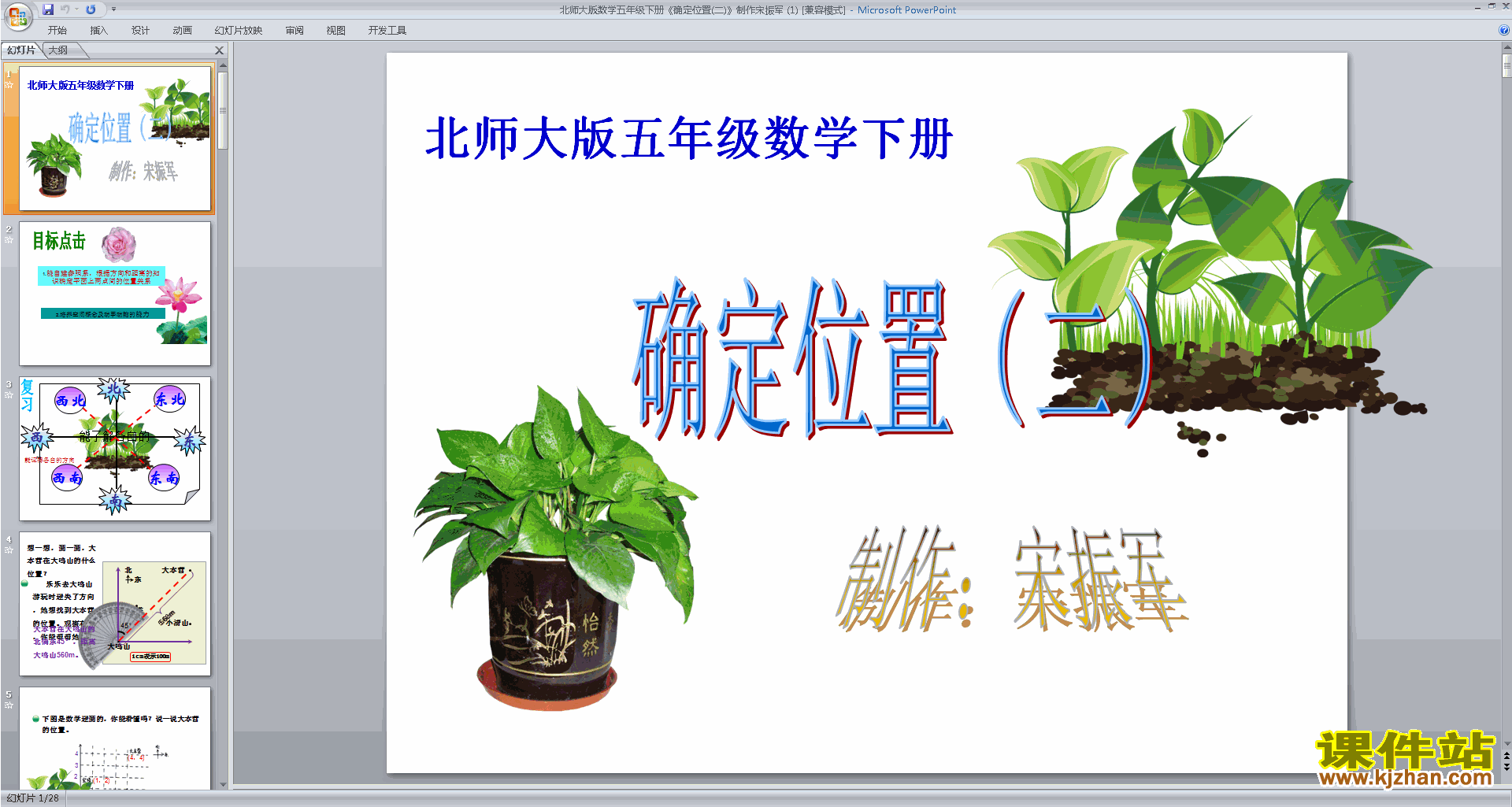Screen dimensions: 1512x807
Task: Click the animation star icon under slide 3 number
Action: [9, 394]
